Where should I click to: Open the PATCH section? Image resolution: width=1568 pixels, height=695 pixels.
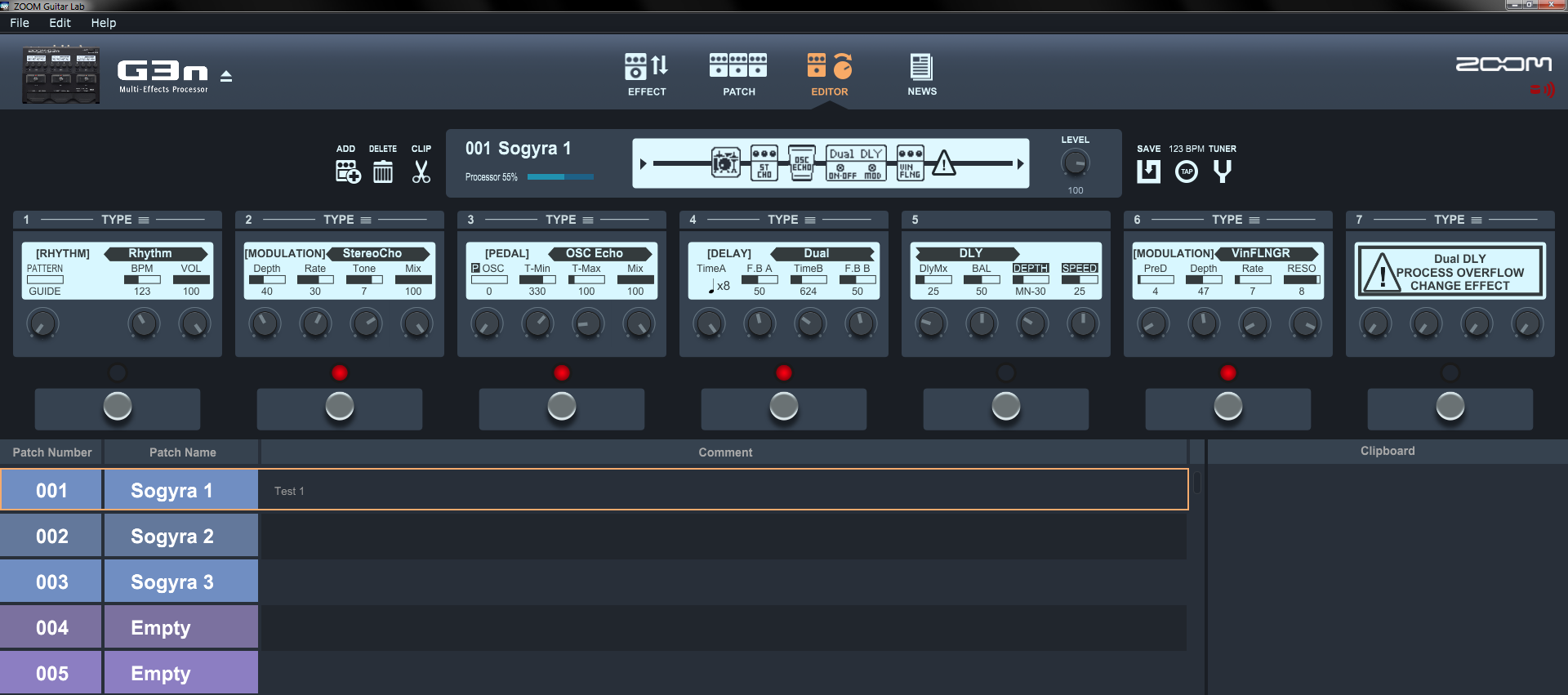tap(738, 74)
